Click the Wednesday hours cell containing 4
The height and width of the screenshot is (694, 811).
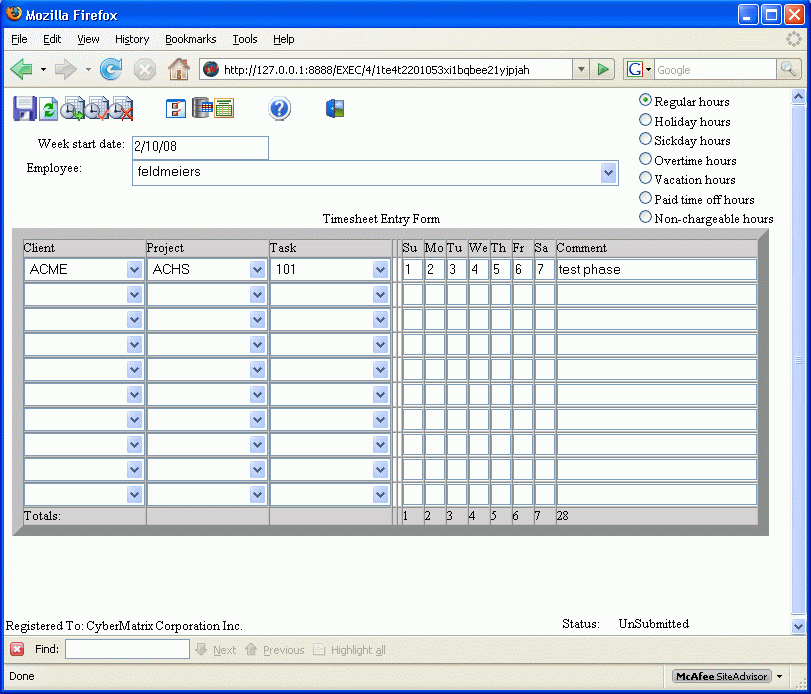coord(479,270)
